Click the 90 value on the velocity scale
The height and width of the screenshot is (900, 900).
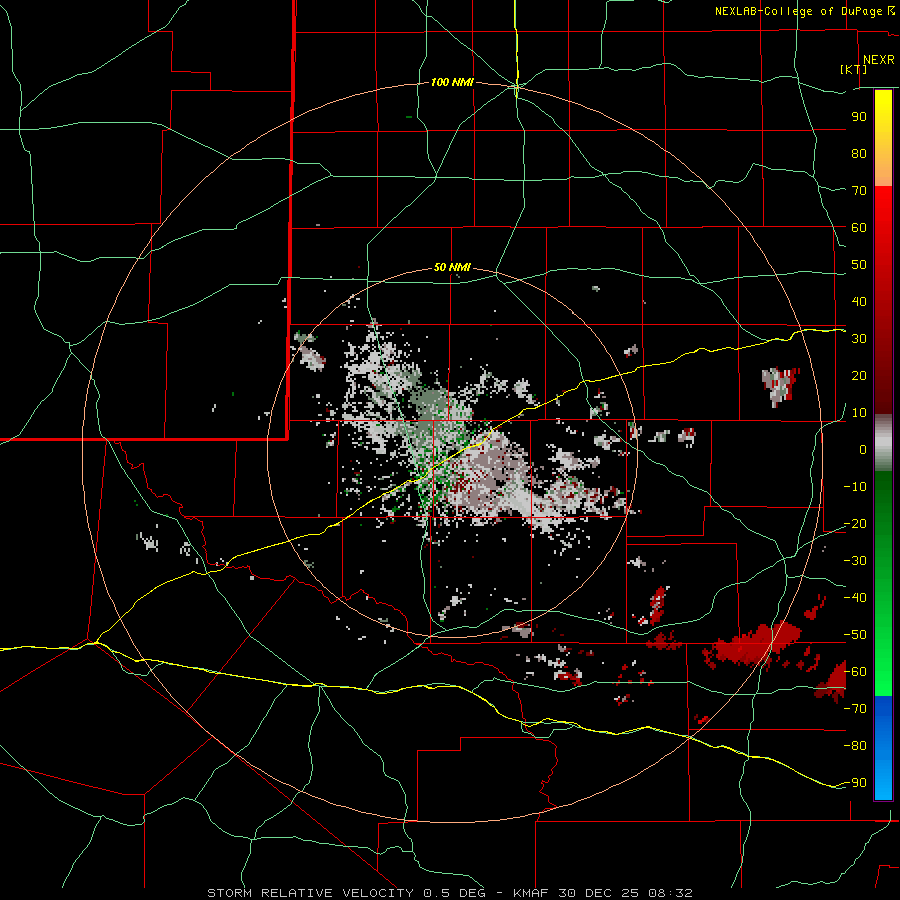[x=859, y=117]
